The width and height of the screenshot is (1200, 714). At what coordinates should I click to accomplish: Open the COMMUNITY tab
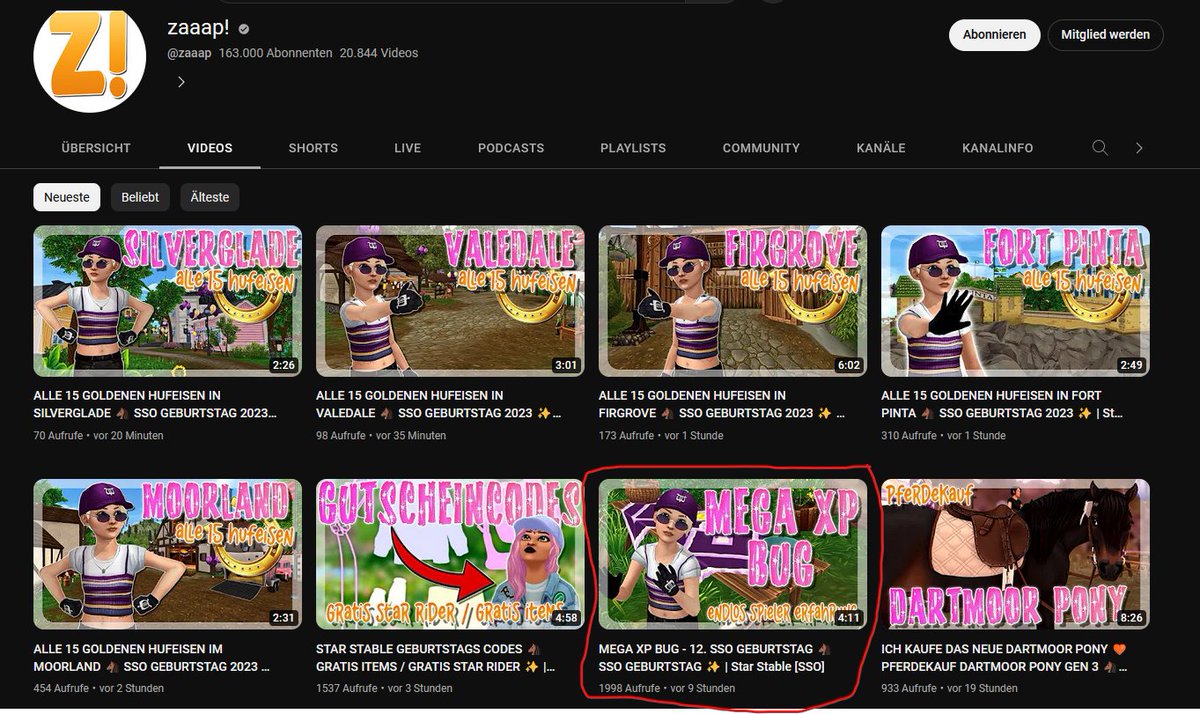click(x=760, y=147)
